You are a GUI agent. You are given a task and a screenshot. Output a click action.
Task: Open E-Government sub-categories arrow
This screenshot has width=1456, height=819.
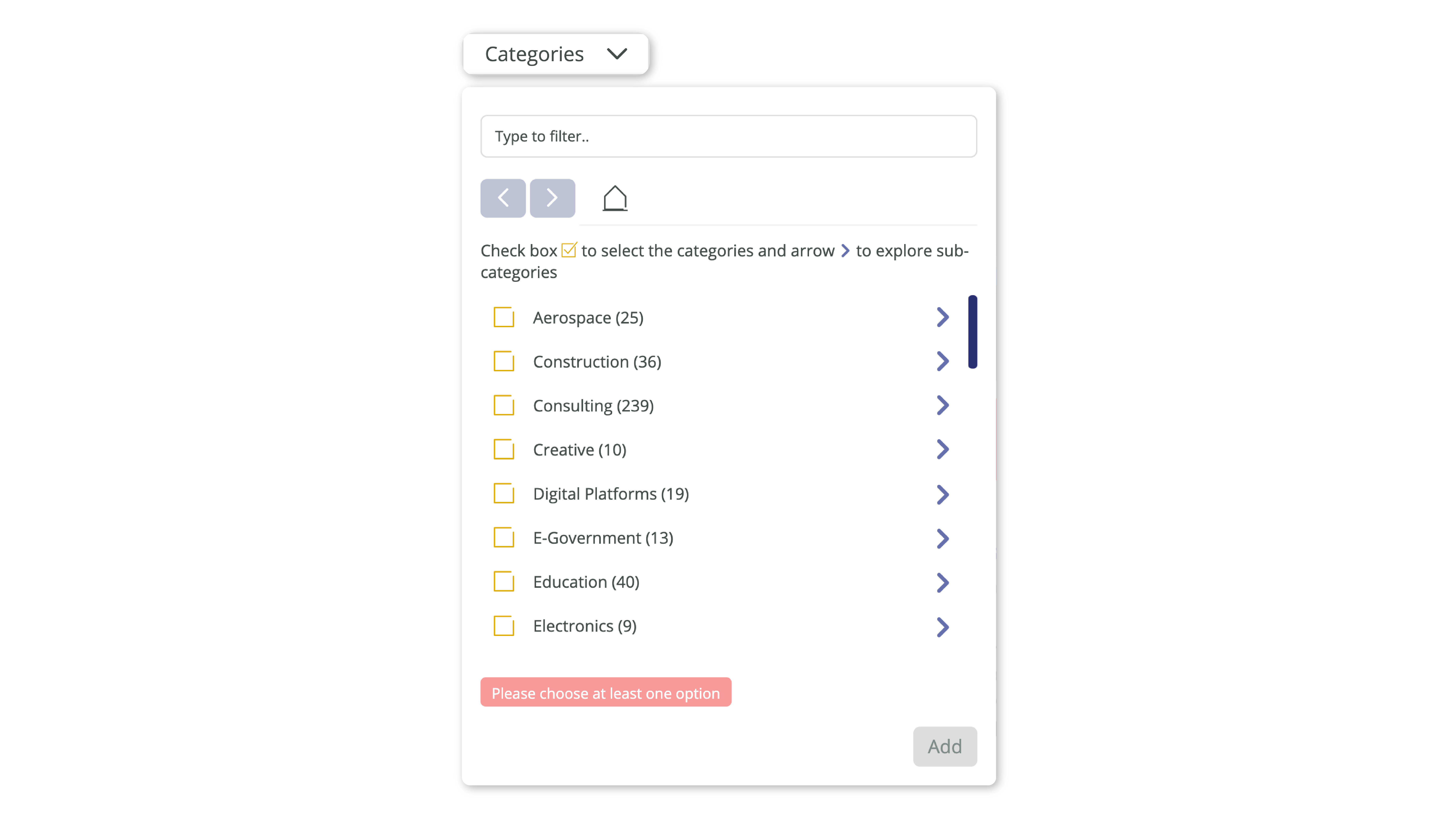tap(942, 538)
